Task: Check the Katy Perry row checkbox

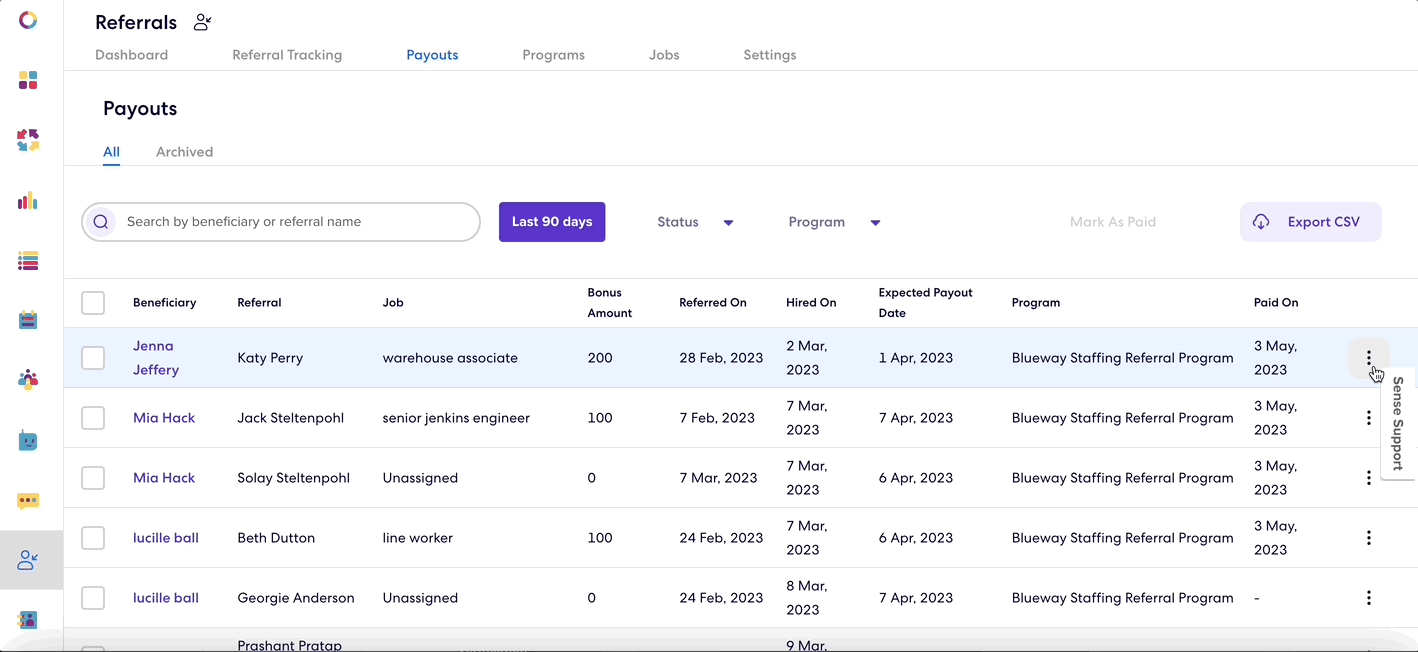Action: [93, 358]
